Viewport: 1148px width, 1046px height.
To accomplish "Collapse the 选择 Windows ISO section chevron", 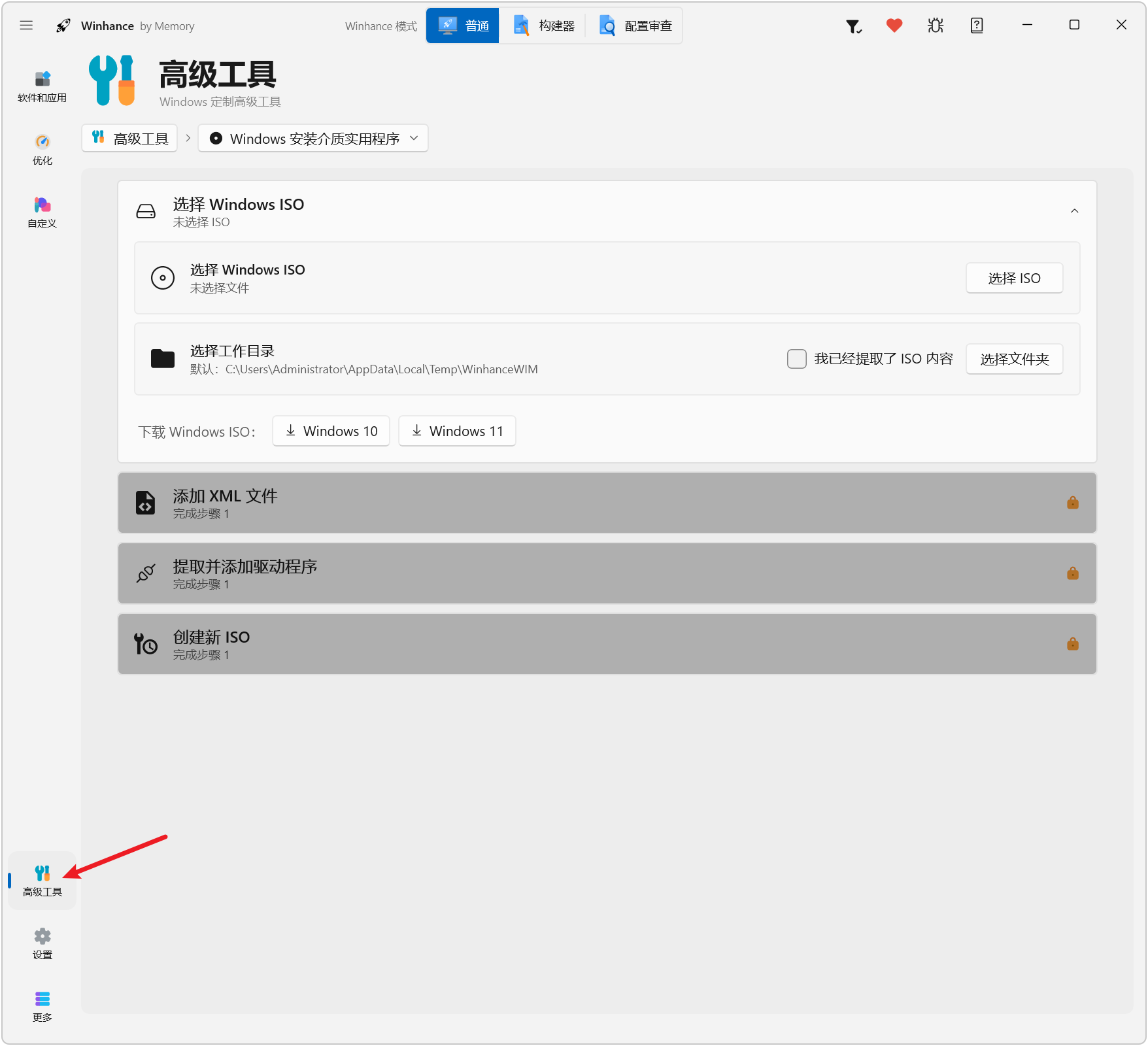I will pyautogui.click(x=1074, y=211).
